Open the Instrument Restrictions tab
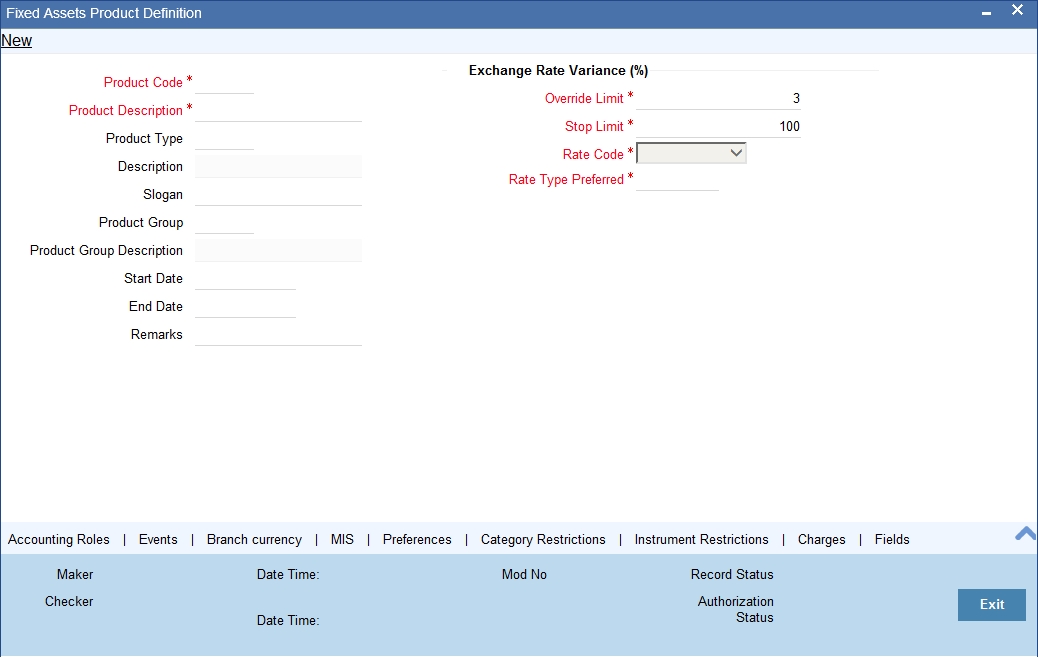This screenshot has width=1038, height=658. 702,540
